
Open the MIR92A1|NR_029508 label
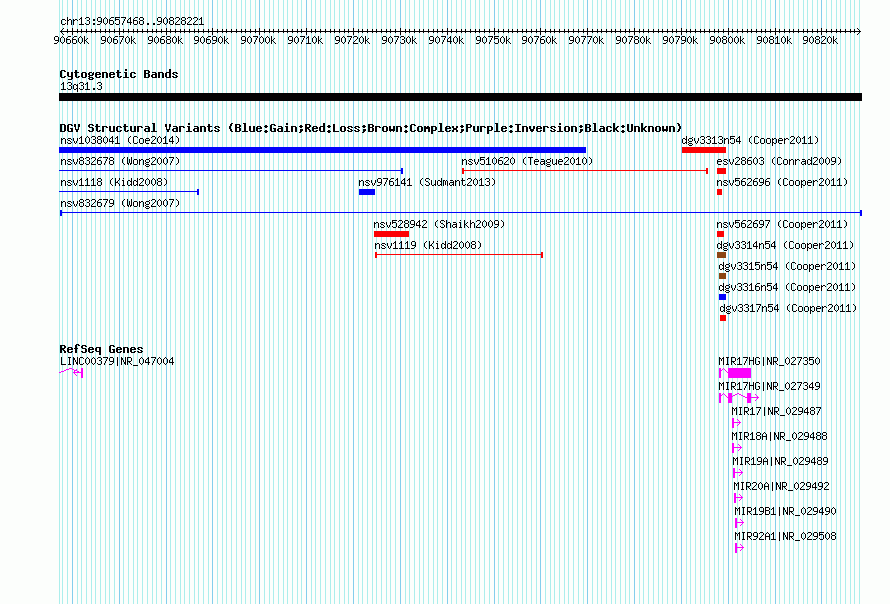(x=786, y=536)
